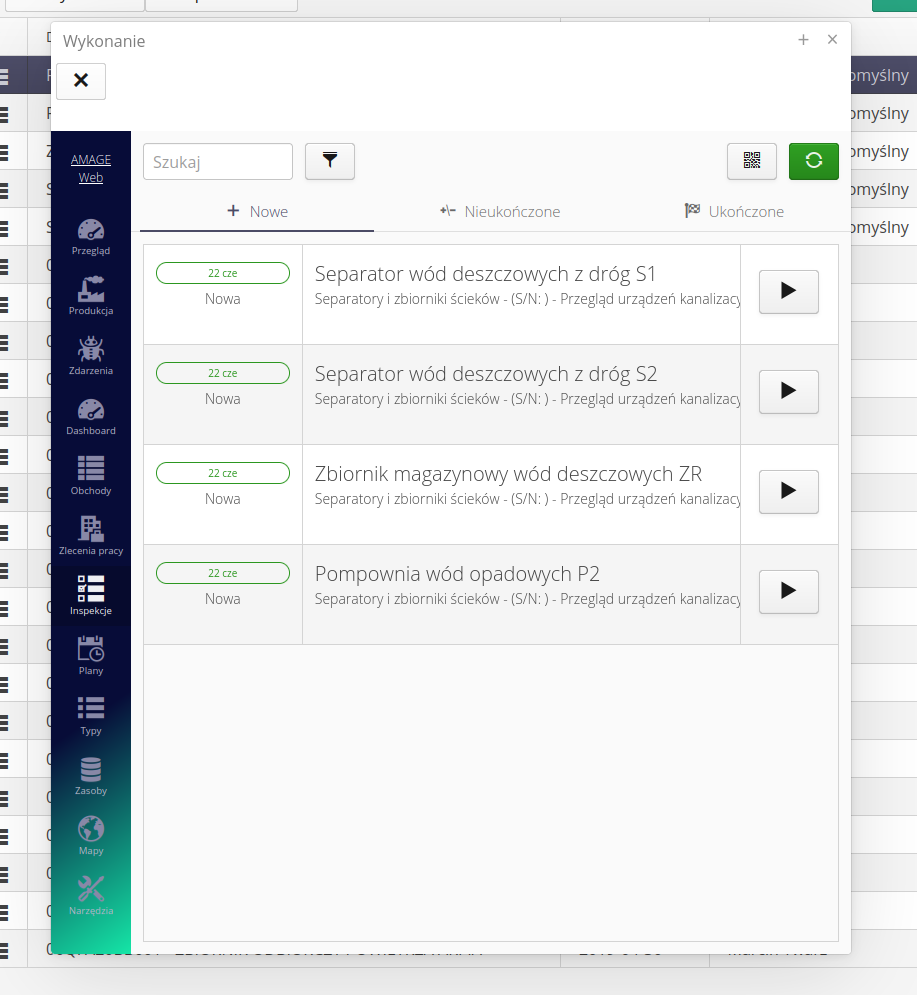This screenshot has width=917, height=995.
Task: Click the green refresh button
Action: (814, 161)
